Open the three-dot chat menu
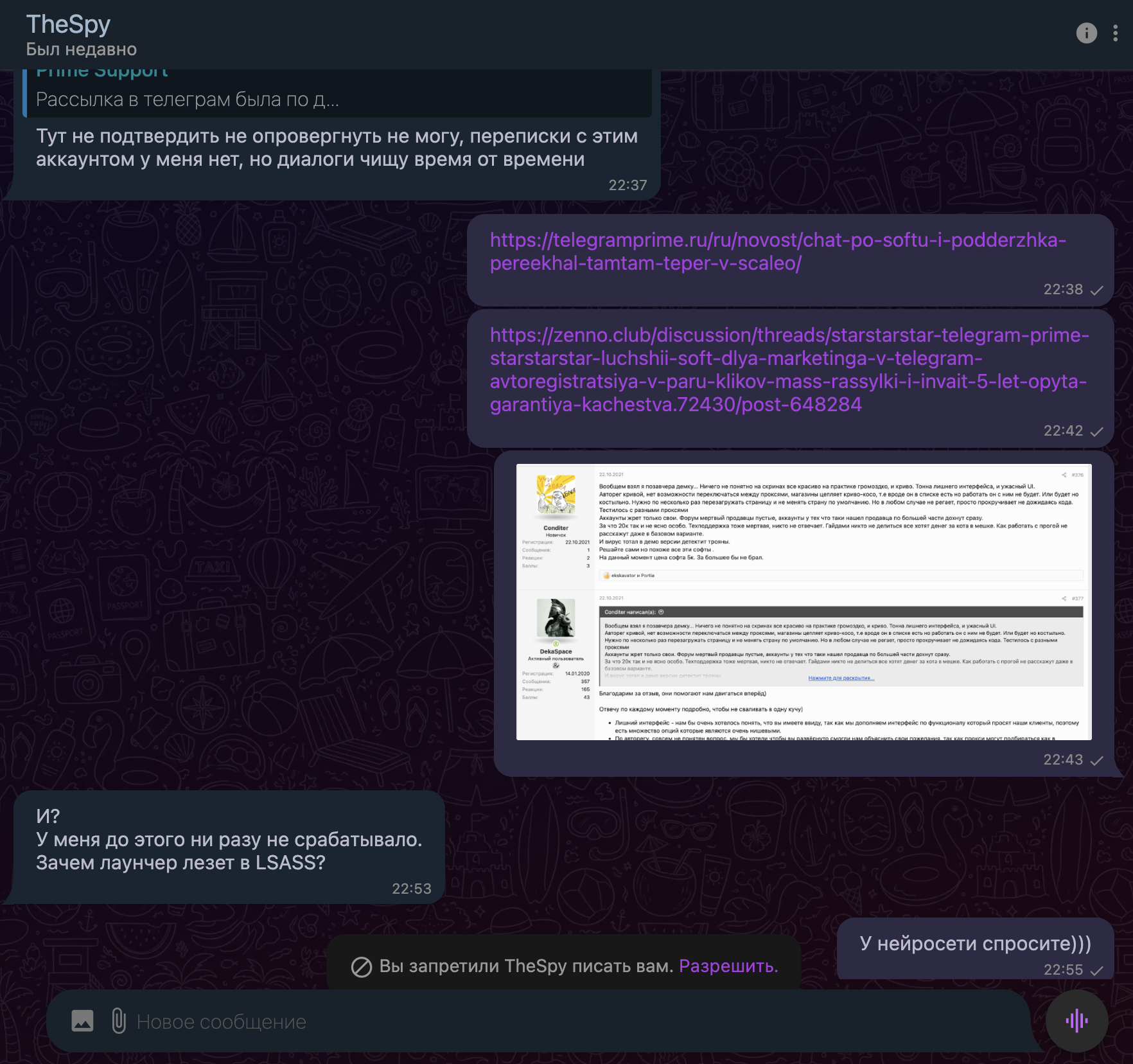 (1116, 33)
